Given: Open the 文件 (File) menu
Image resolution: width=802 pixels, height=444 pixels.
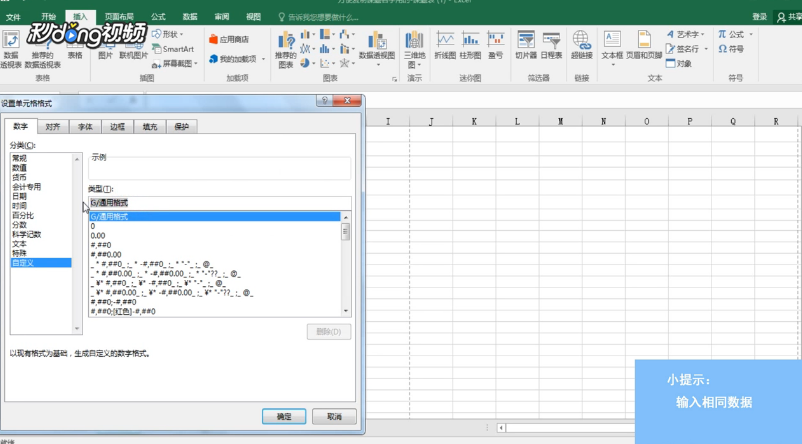Looking at the screenshot, I should 13,17.
